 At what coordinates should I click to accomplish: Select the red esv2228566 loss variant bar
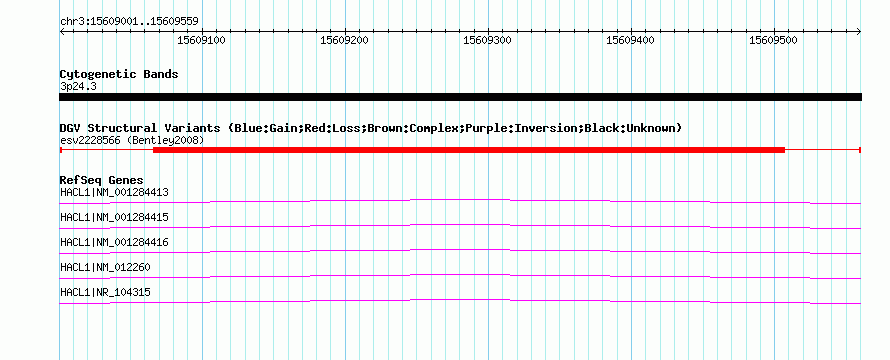[460, 150]
